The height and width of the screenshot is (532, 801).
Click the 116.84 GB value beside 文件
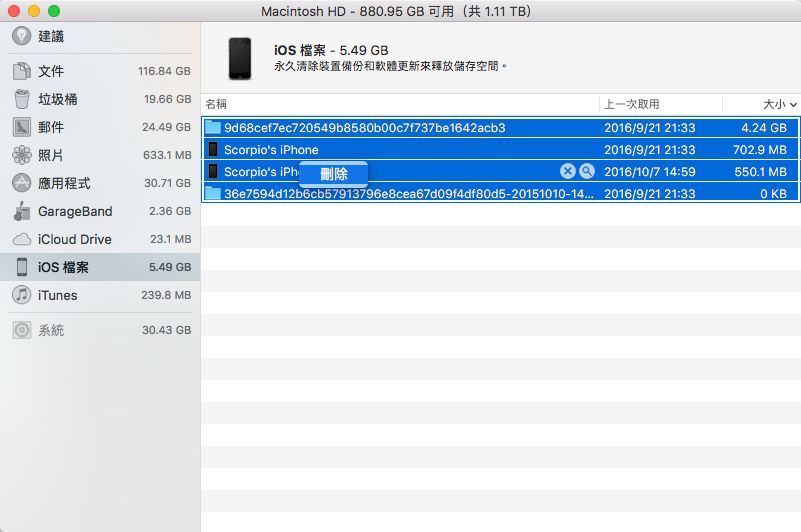point(164,71)
